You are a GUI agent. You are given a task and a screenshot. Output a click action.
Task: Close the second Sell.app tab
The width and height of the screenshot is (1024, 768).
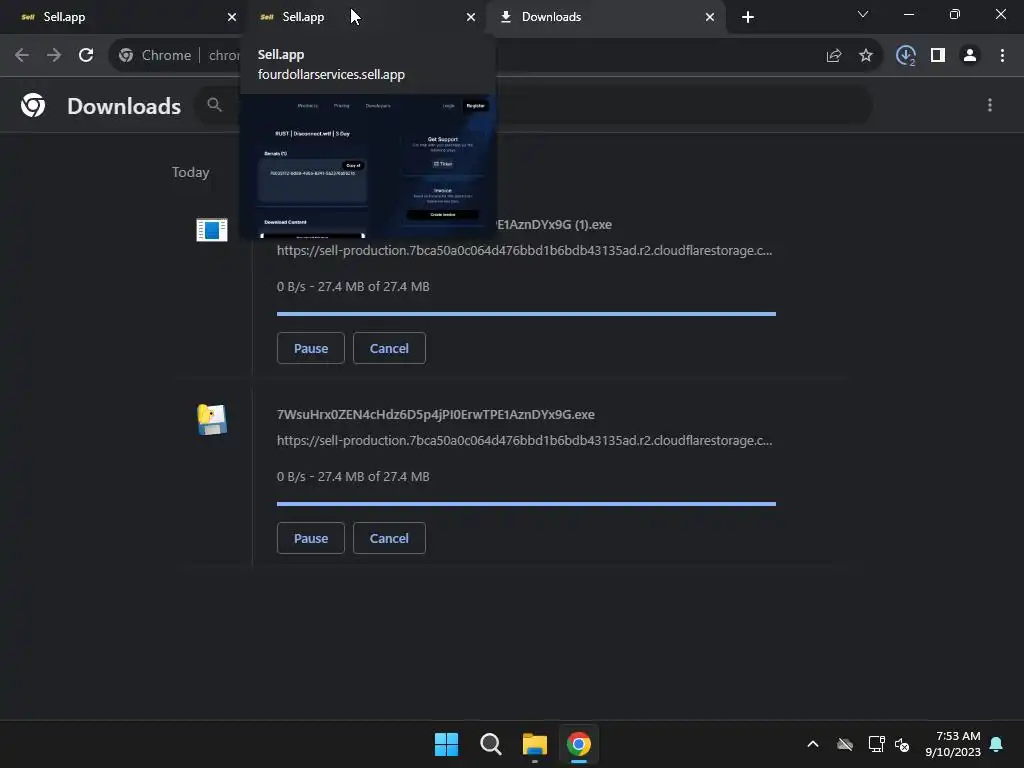471,17
